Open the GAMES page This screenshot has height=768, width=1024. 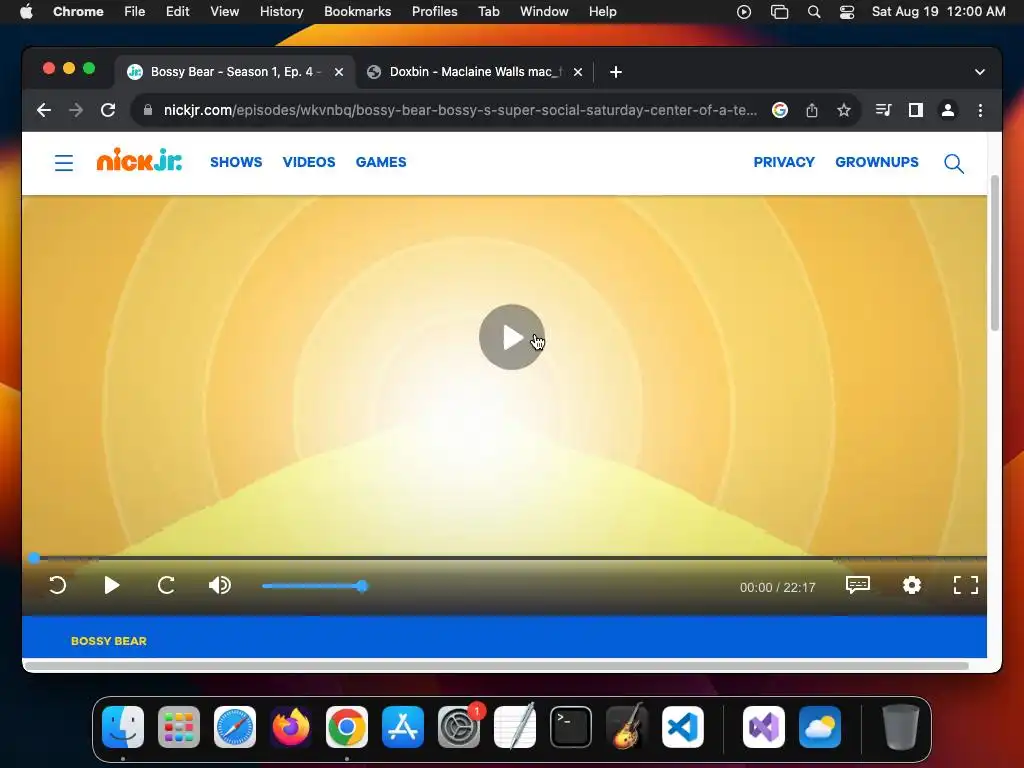381,162
